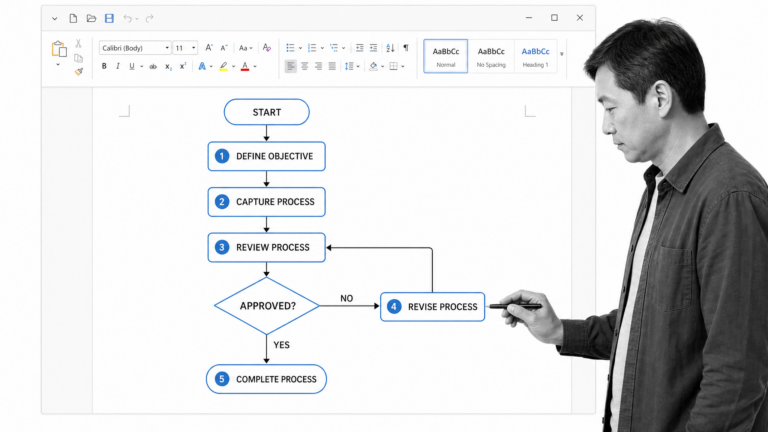
Task: Decrease paragraph indent
Action: click(360, 48)
